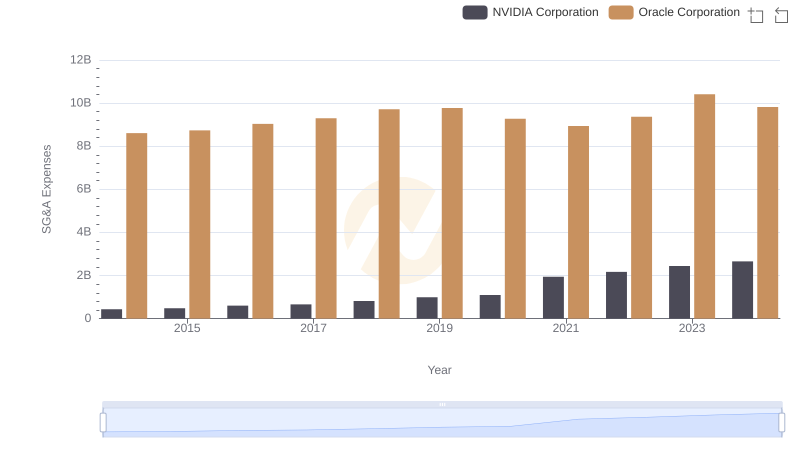800x461 pixels.
Task: Click the middle of the range slider area
Action: pyautogui.click(x=442, y=424)
